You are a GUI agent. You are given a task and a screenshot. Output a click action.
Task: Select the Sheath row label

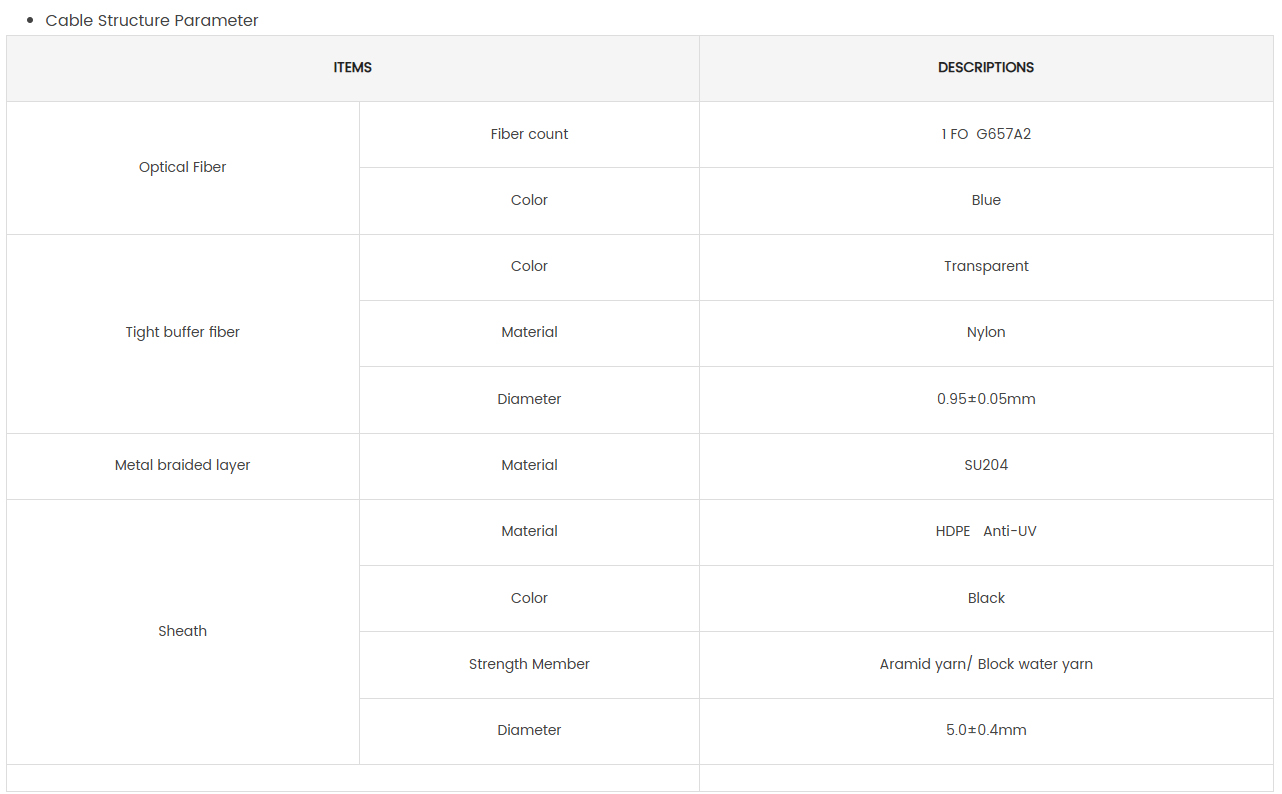tap(183, 631)
